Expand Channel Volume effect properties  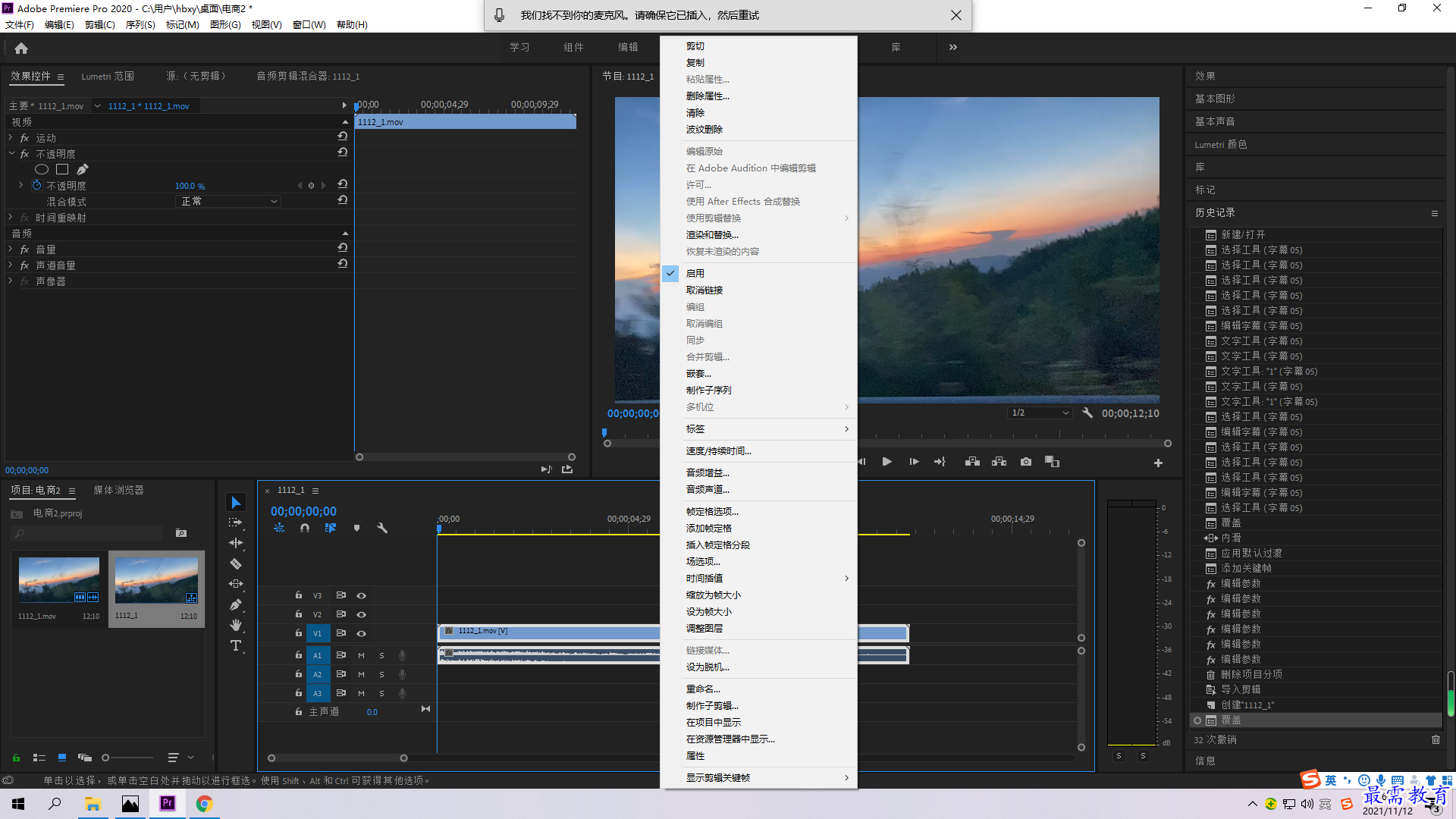click(11, 265)
